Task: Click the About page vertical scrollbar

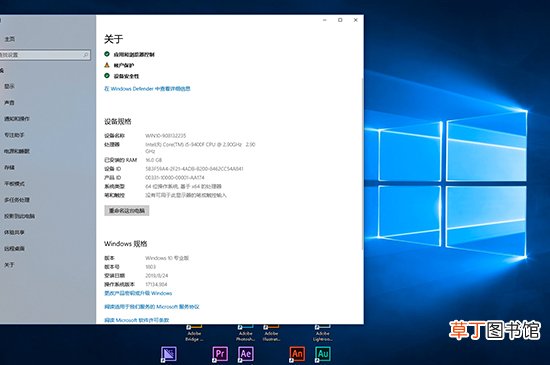Action: tap(362, 164)
